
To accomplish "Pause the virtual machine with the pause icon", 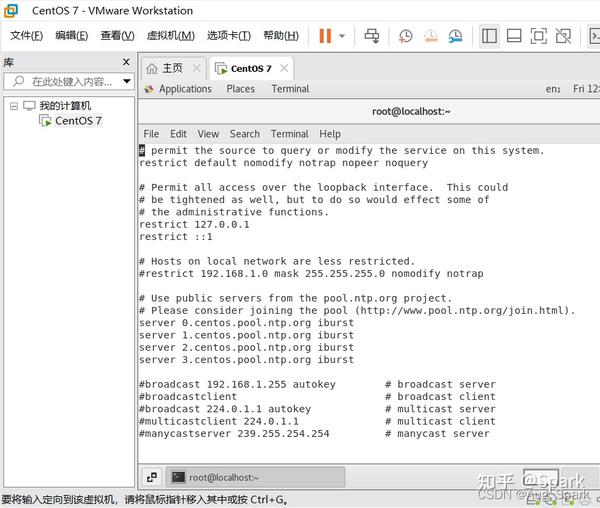I will [325, 36].
